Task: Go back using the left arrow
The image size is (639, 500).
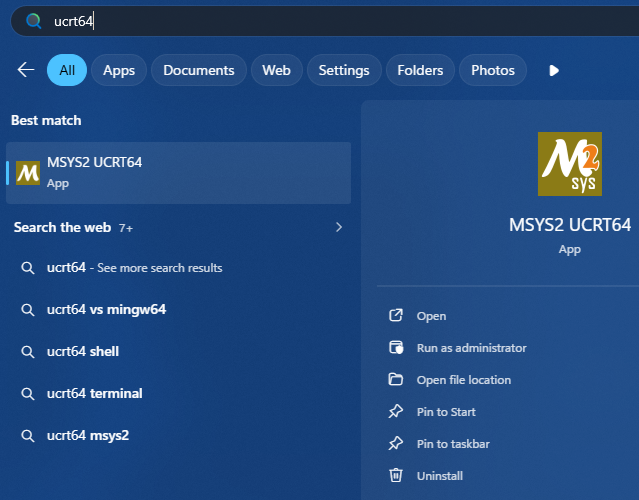Action: pyautogui.click(x=26, y=70)
